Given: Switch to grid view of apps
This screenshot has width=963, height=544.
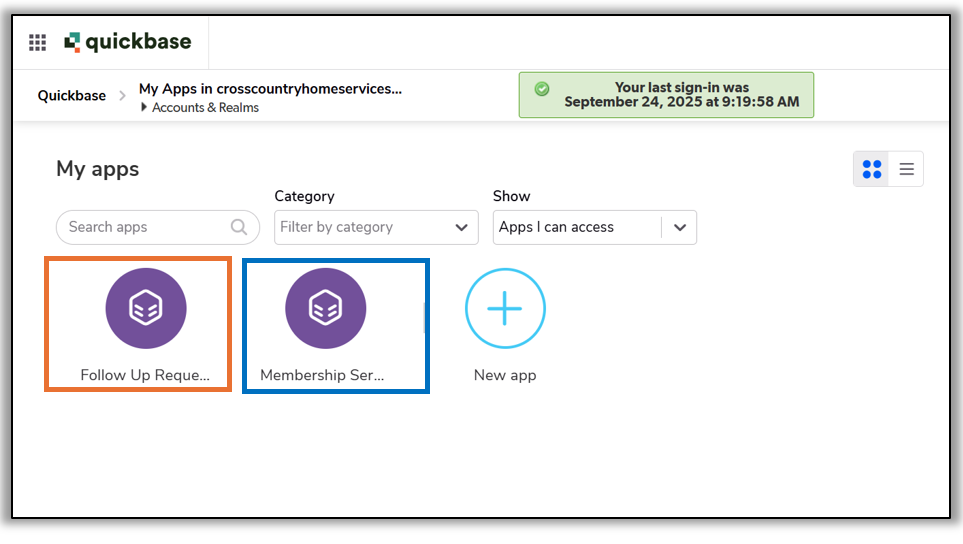Looking at the screenshot, I should pyautogui.click(x=872, y=169).
